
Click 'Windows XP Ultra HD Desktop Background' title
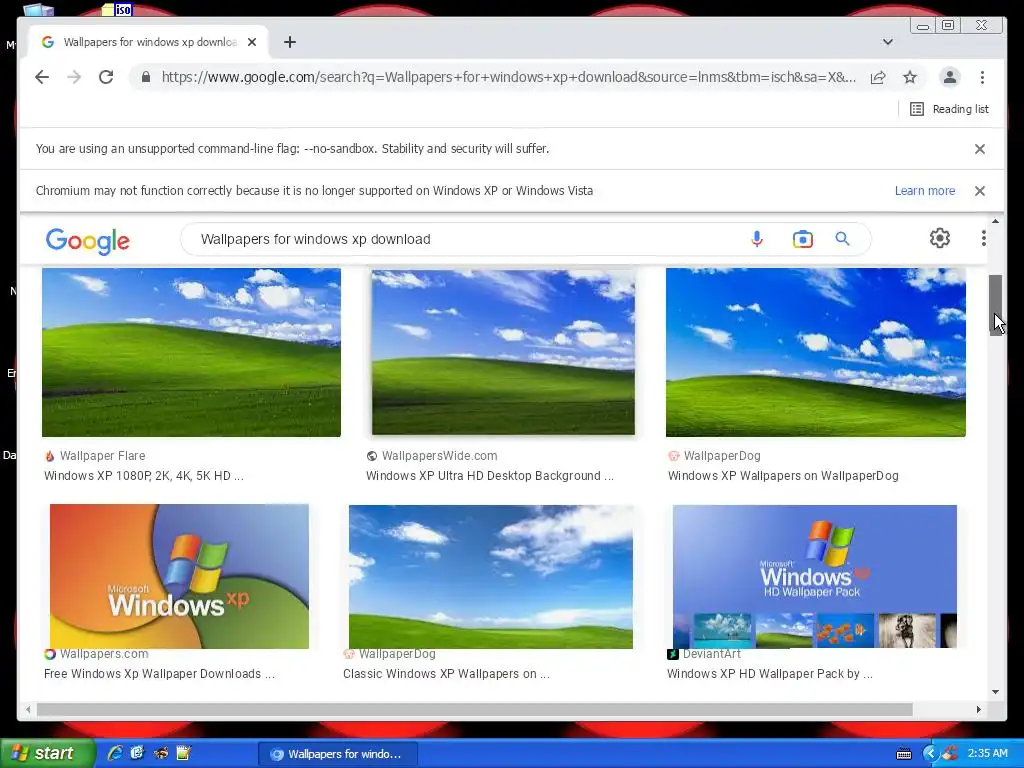pyautogui.click(x=490, y=476)
